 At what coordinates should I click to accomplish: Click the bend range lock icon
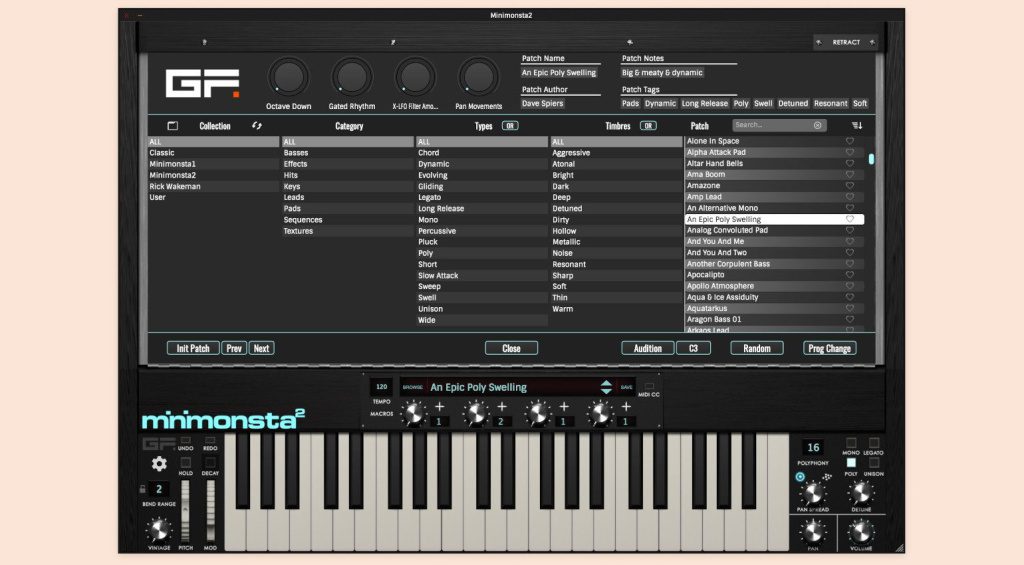[142, 488]
